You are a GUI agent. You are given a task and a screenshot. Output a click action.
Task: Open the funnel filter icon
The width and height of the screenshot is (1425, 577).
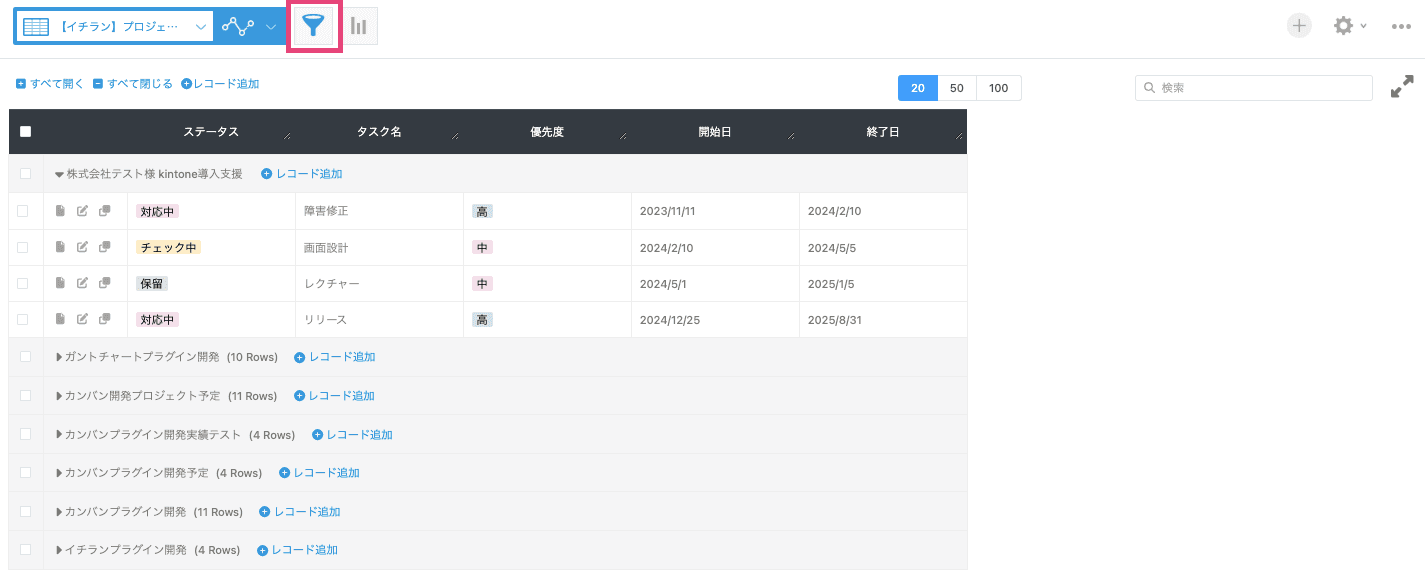[314, 26]
